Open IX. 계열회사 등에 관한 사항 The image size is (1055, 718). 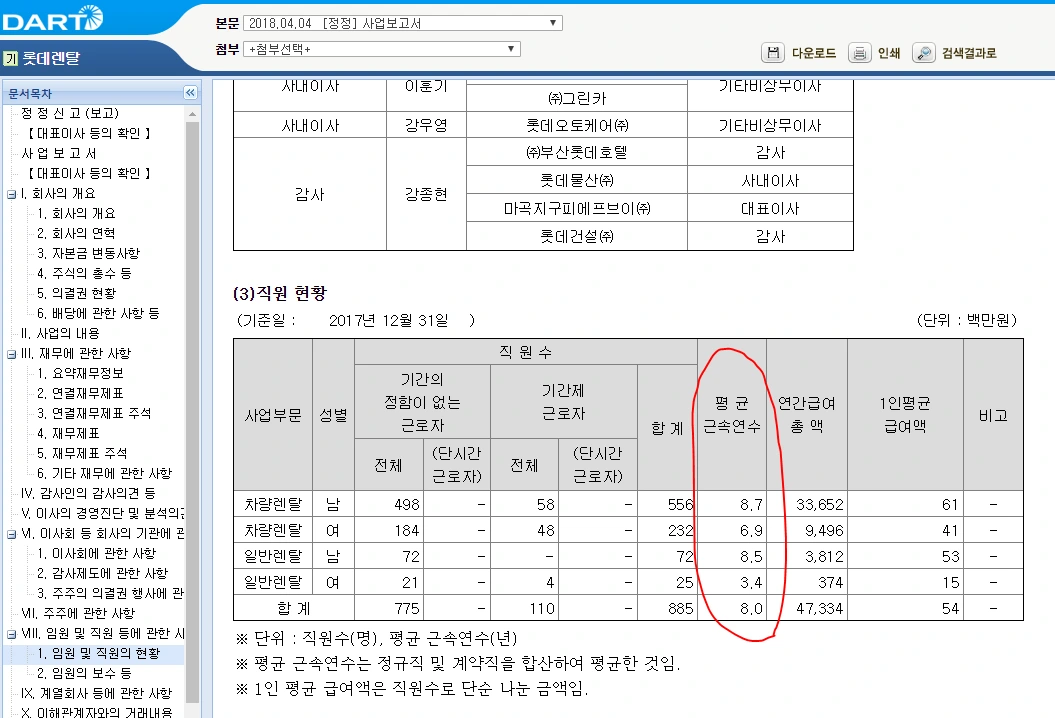point(96,694)
